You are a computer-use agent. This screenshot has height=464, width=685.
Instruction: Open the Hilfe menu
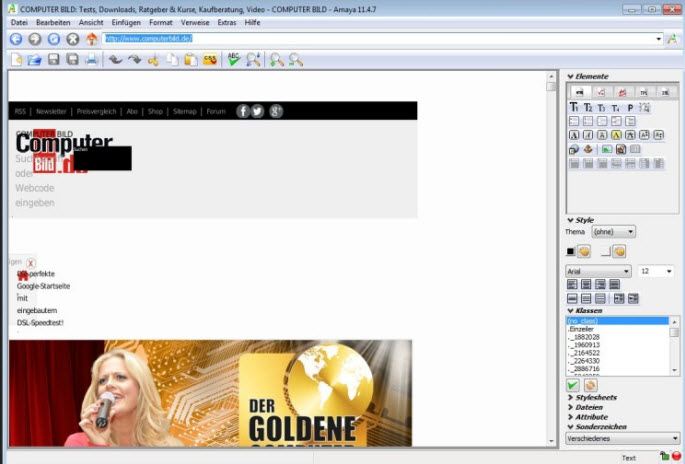[253, 22]
